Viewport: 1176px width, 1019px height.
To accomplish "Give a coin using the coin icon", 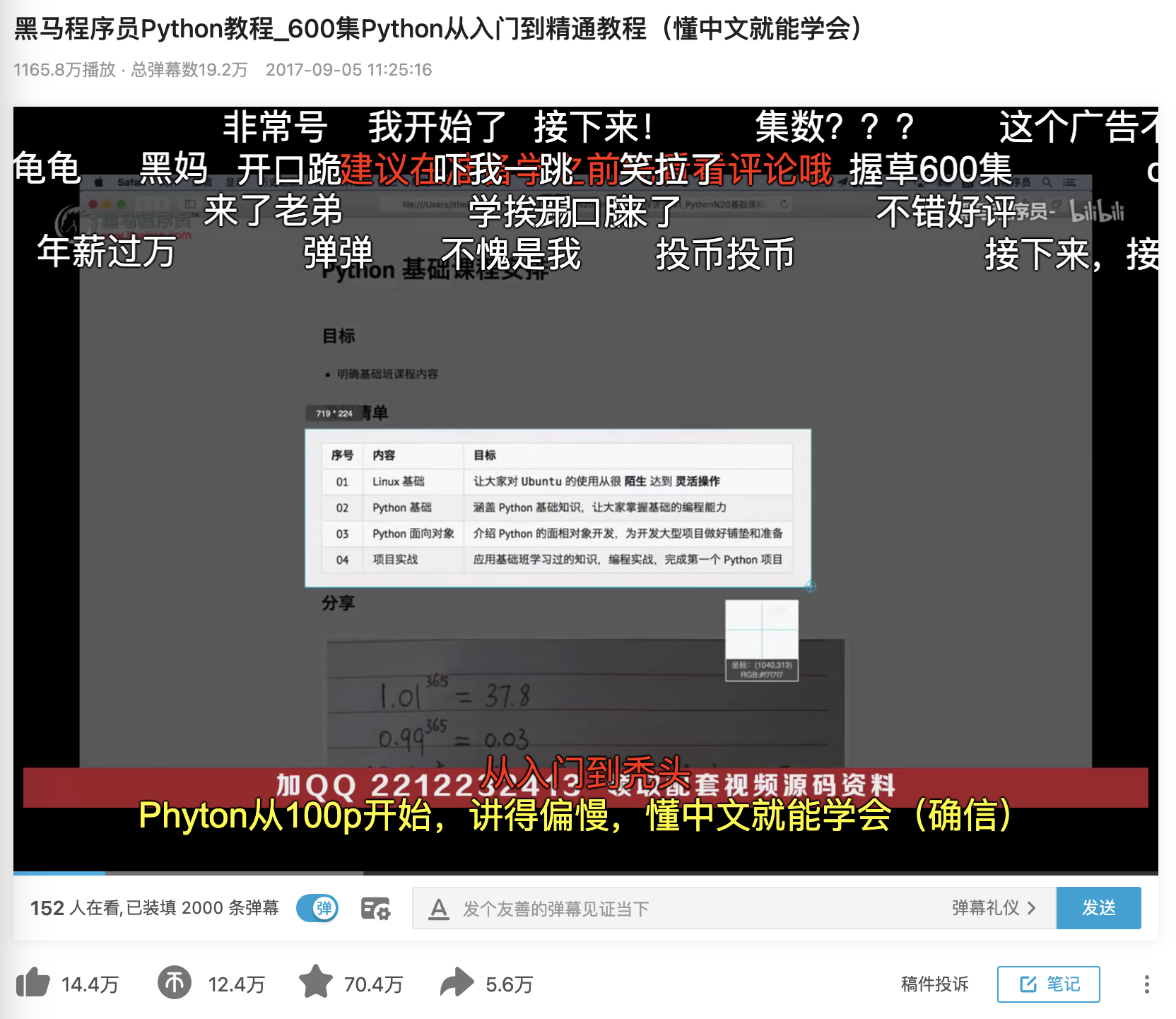I will point(173,983).
